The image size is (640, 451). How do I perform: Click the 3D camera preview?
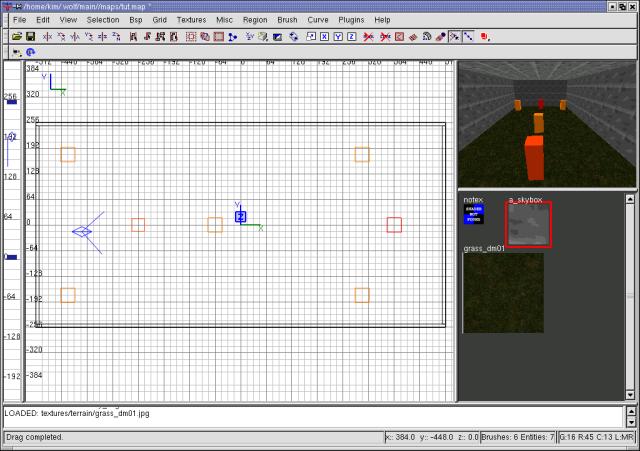tap(547, 124)
